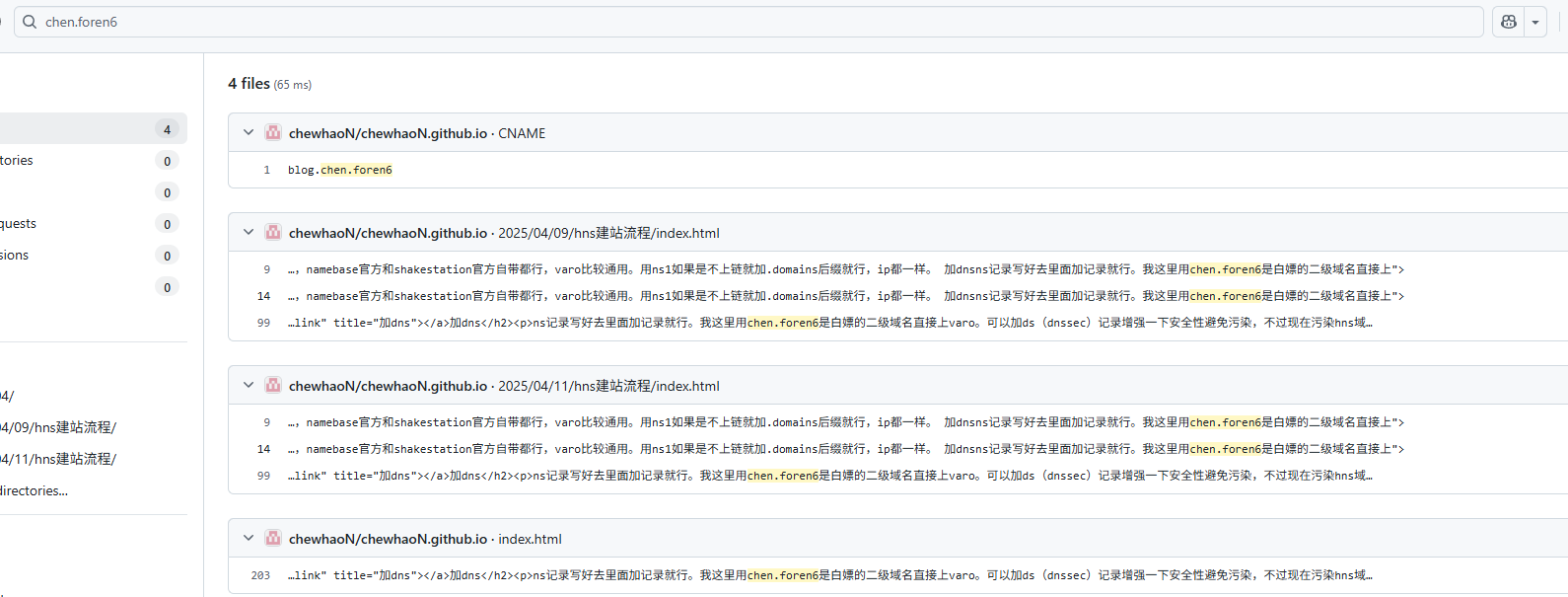Click repo avatar beside the CNAME result

[x=273, y=133]
